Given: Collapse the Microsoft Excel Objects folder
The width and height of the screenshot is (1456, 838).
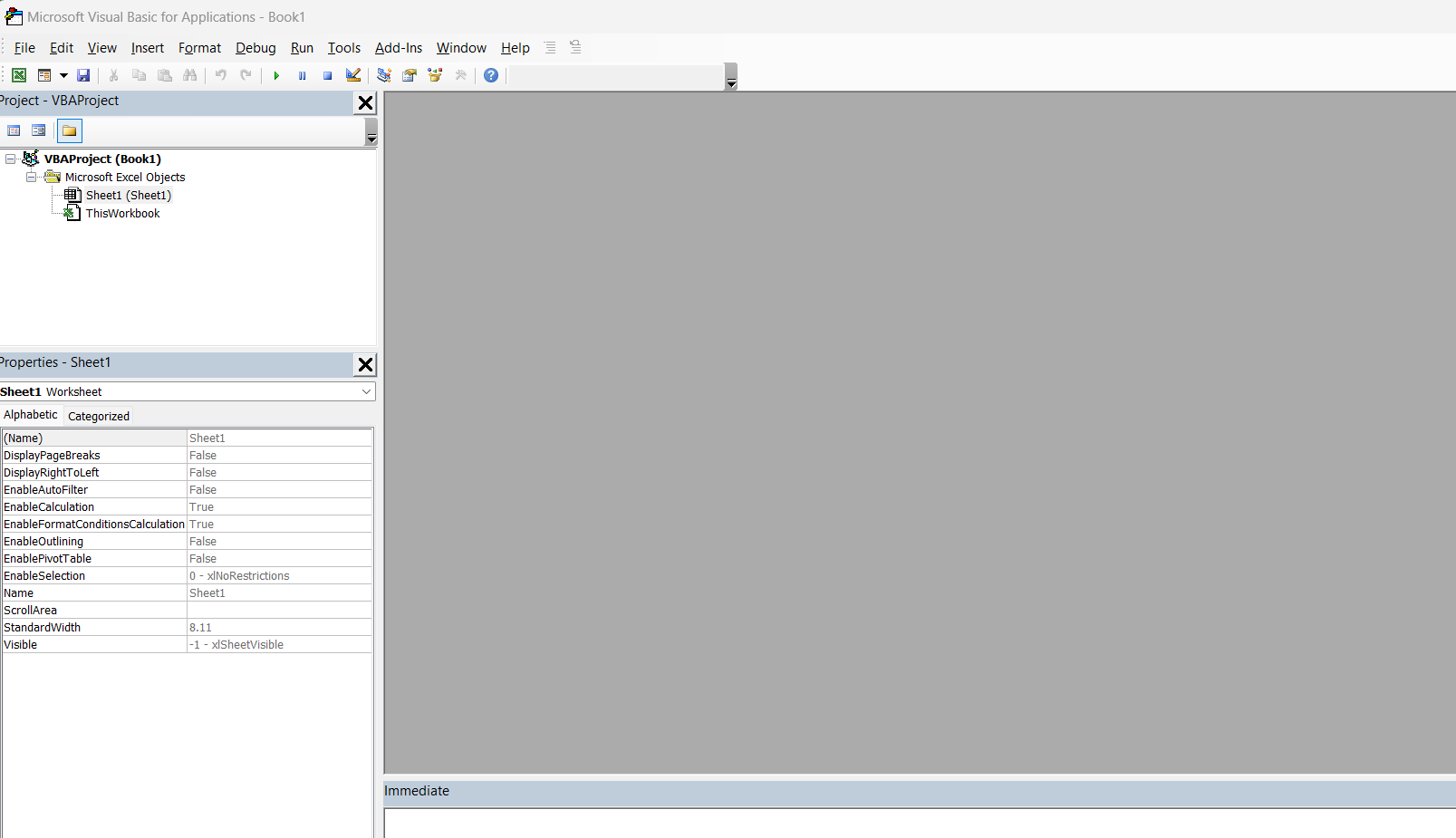Looking at the screenshot, I should click(x=32, y=177).
